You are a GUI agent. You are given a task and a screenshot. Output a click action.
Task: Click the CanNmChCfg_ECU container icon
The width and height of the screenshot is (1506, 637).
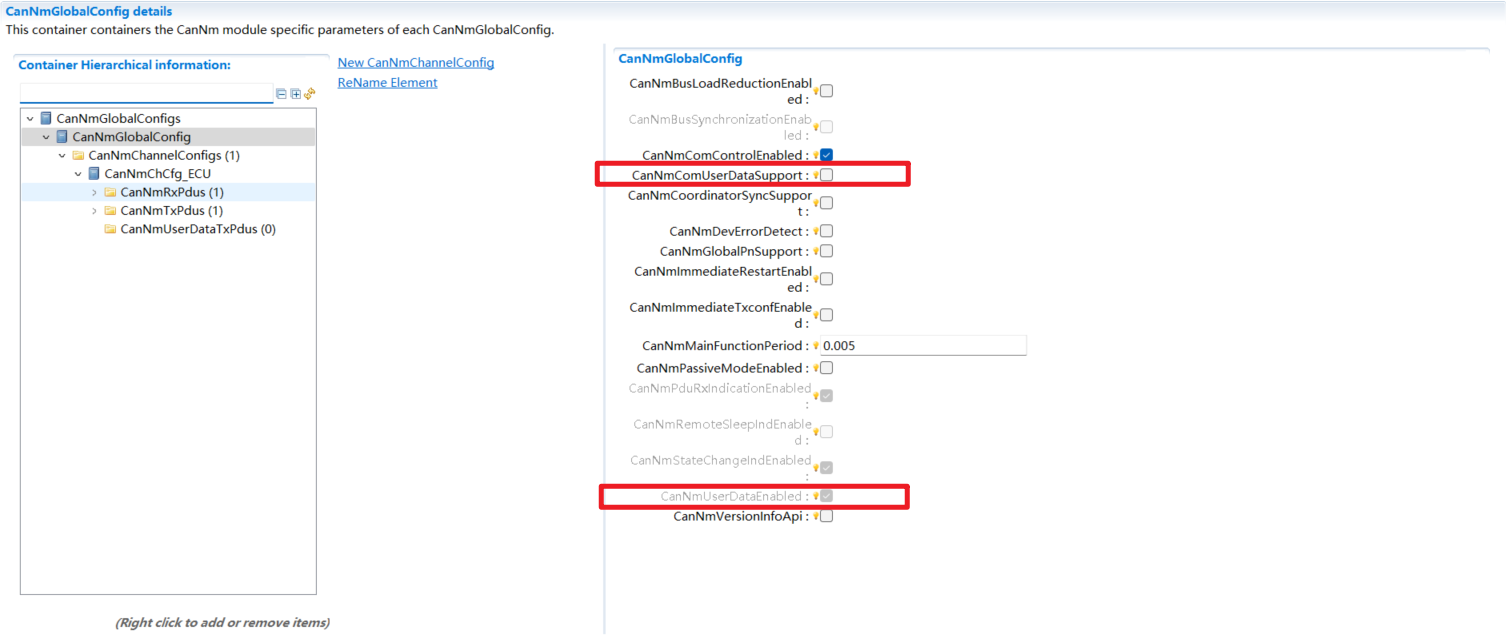94,174
